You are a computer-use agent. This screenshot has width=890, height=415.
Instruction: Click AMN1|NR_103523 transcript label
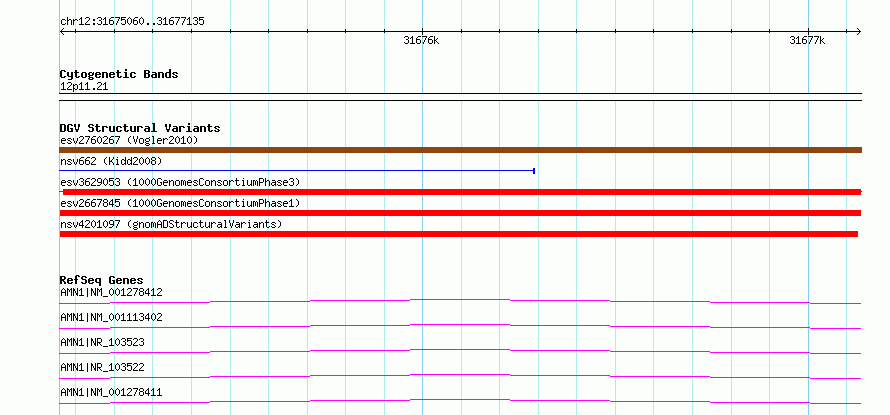point(102,342)
